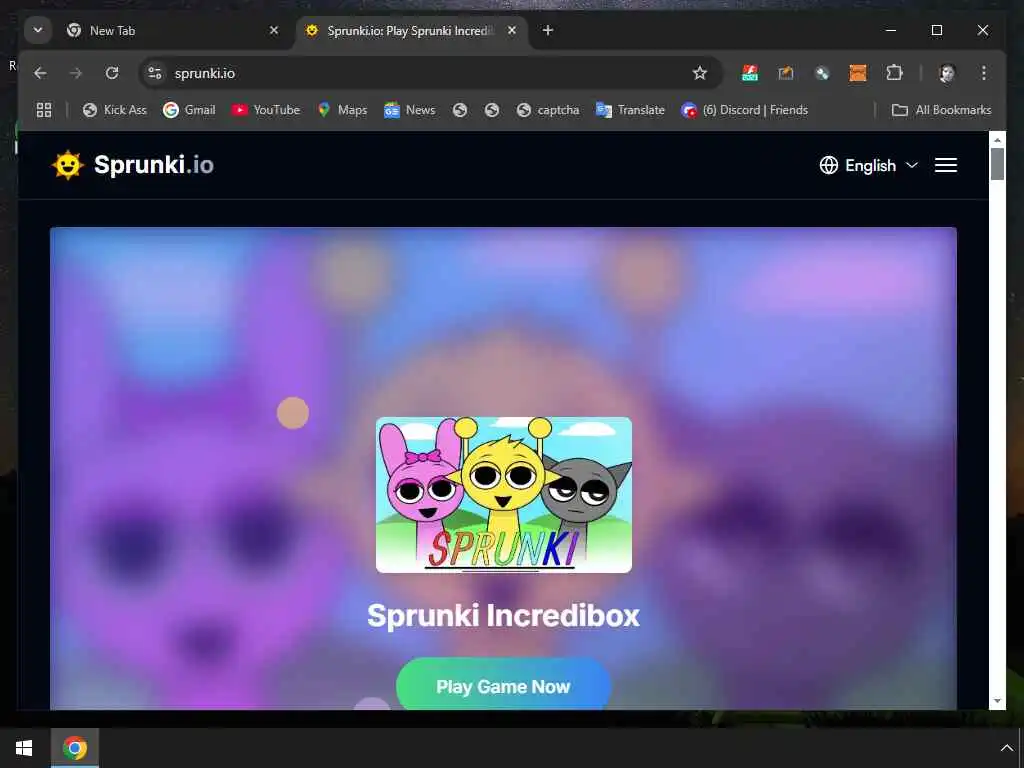Click the page scrollbar down arrow
The height and width of the screenshot is (768, 1024).
997,701
